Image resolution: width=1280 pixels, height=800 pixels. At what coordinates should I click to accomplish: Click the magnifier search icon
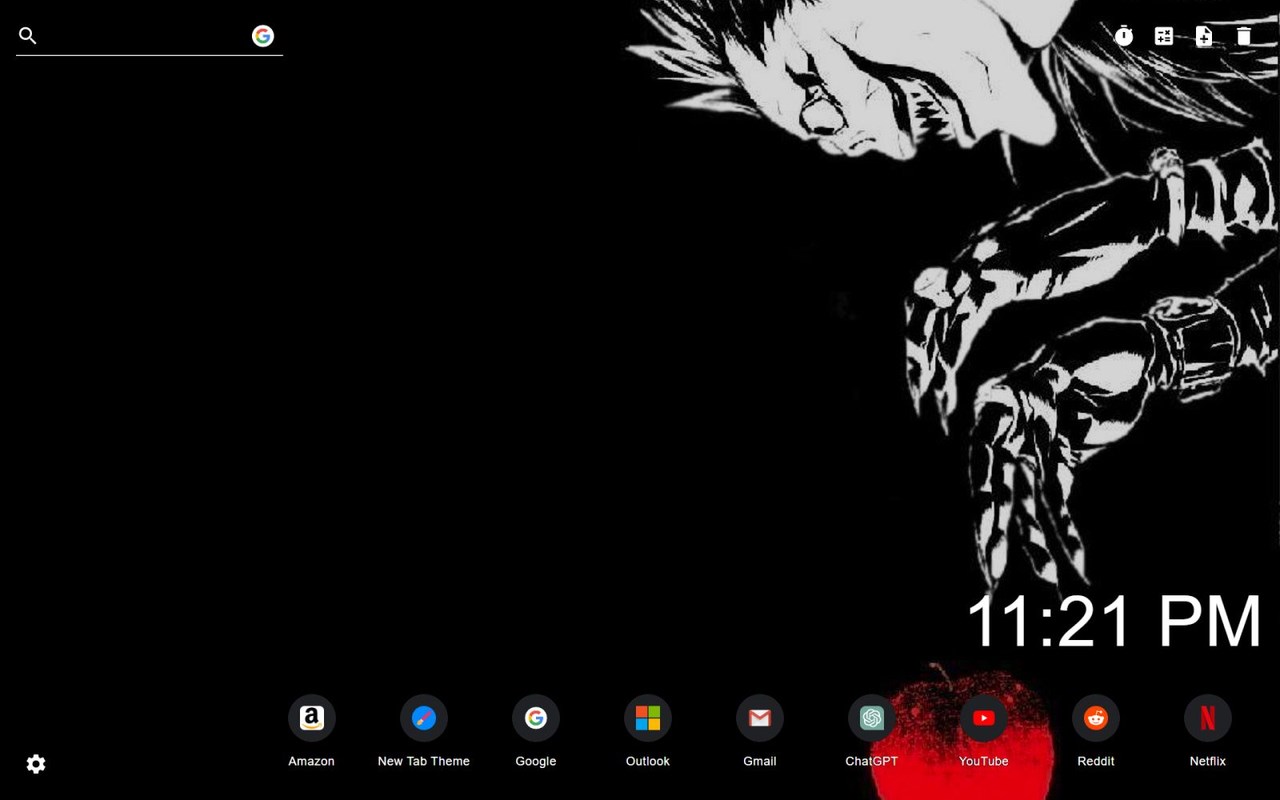click(28, 36)
